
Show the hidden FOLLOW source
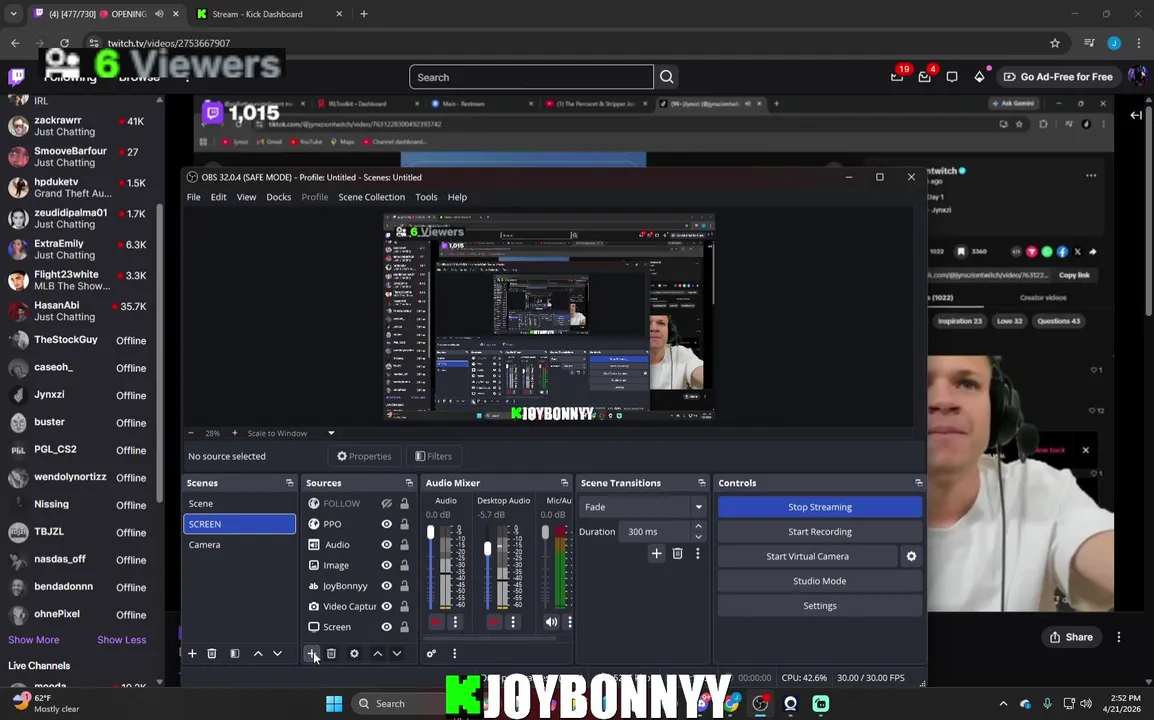click(x=386, y=504)
